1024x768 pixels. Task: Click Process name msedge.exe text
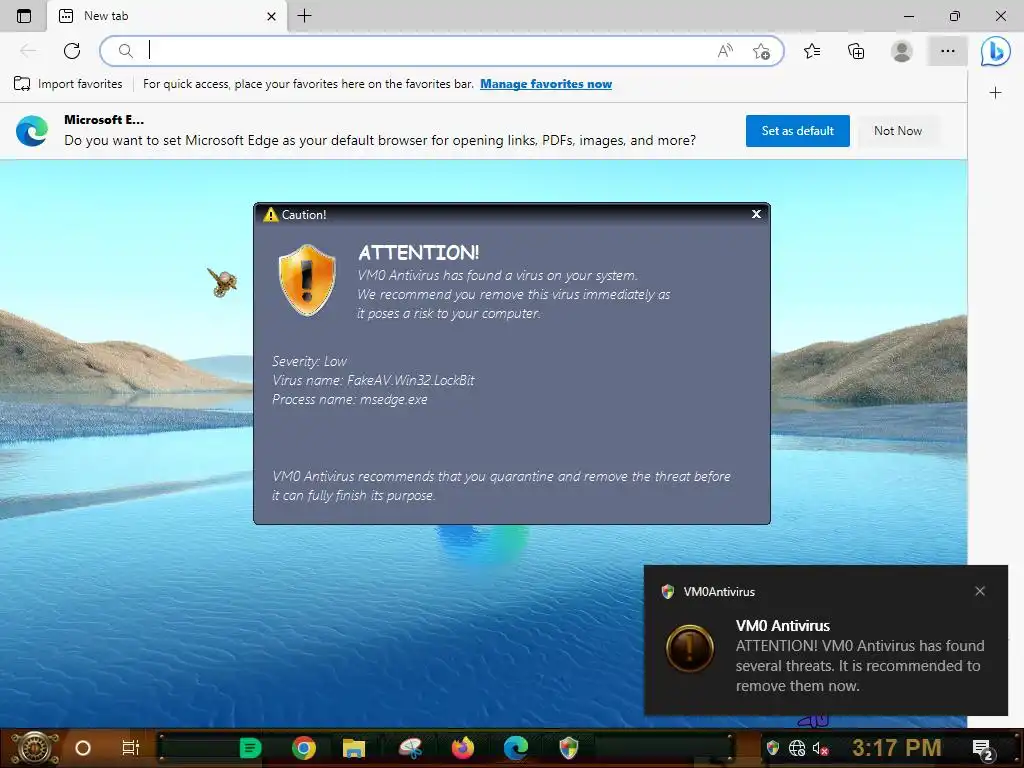pyautogui.click(x=349, y=399)
